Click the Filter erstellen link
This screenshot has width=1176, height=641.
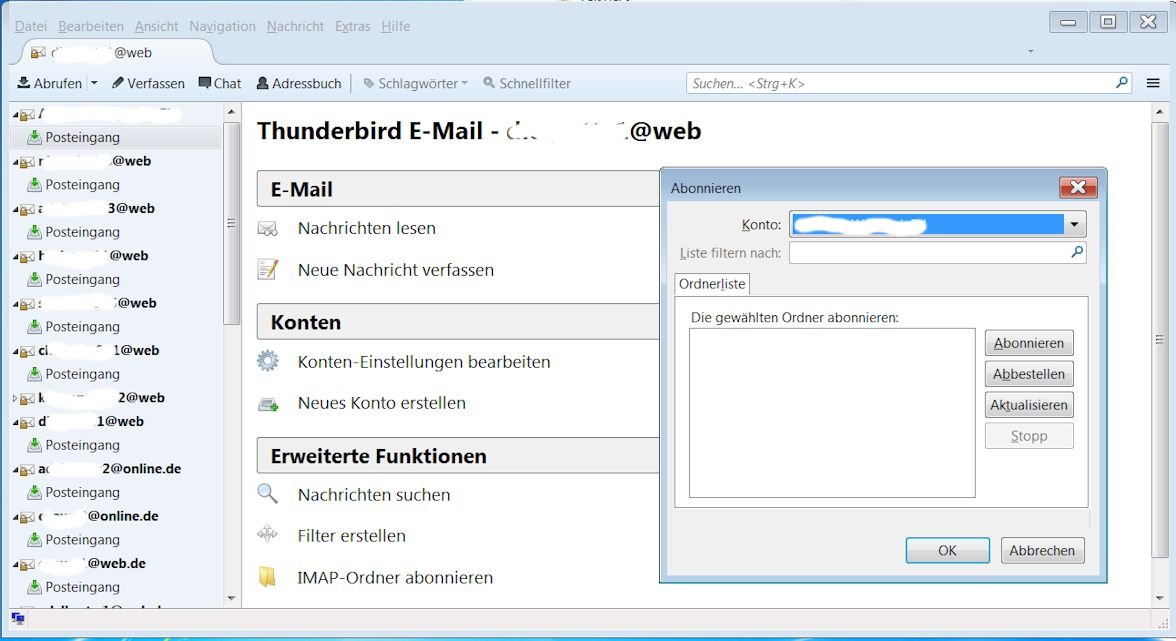coord(351,536)
